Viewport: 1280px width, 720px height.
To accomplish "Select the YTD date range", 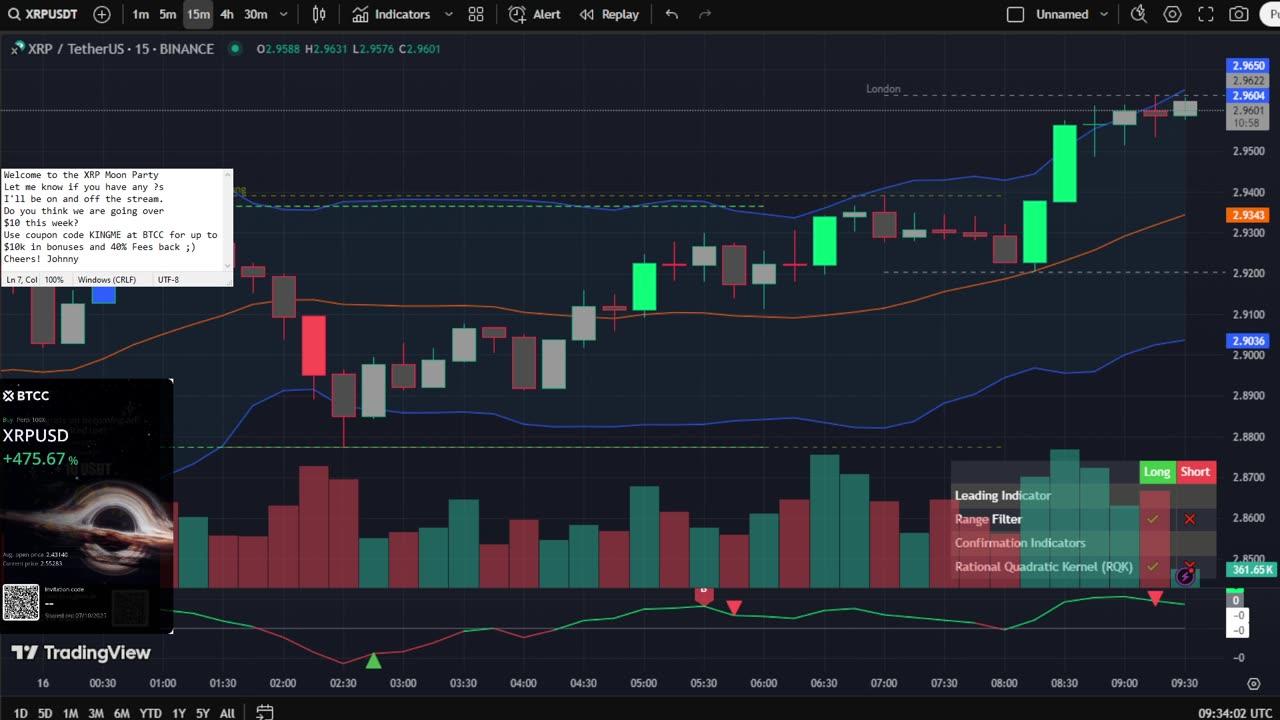I will click(151, 713).
